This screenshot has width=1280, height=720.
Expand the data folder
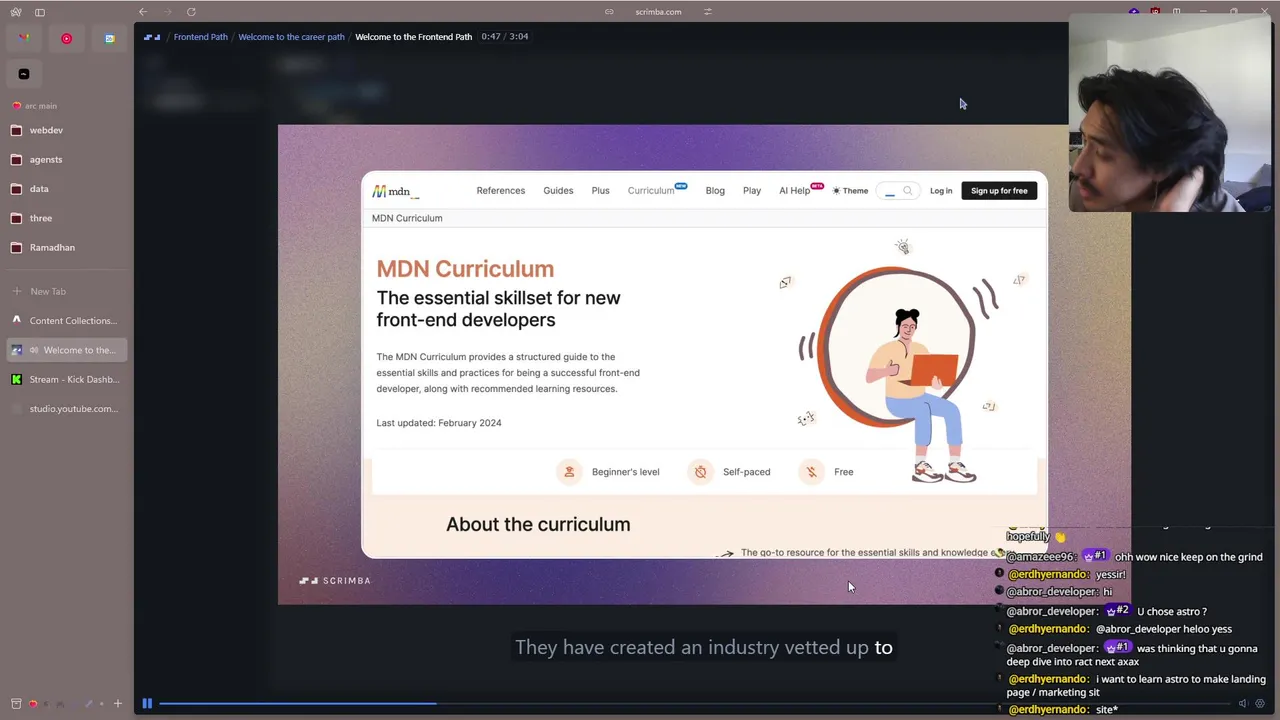coord(67,188)
